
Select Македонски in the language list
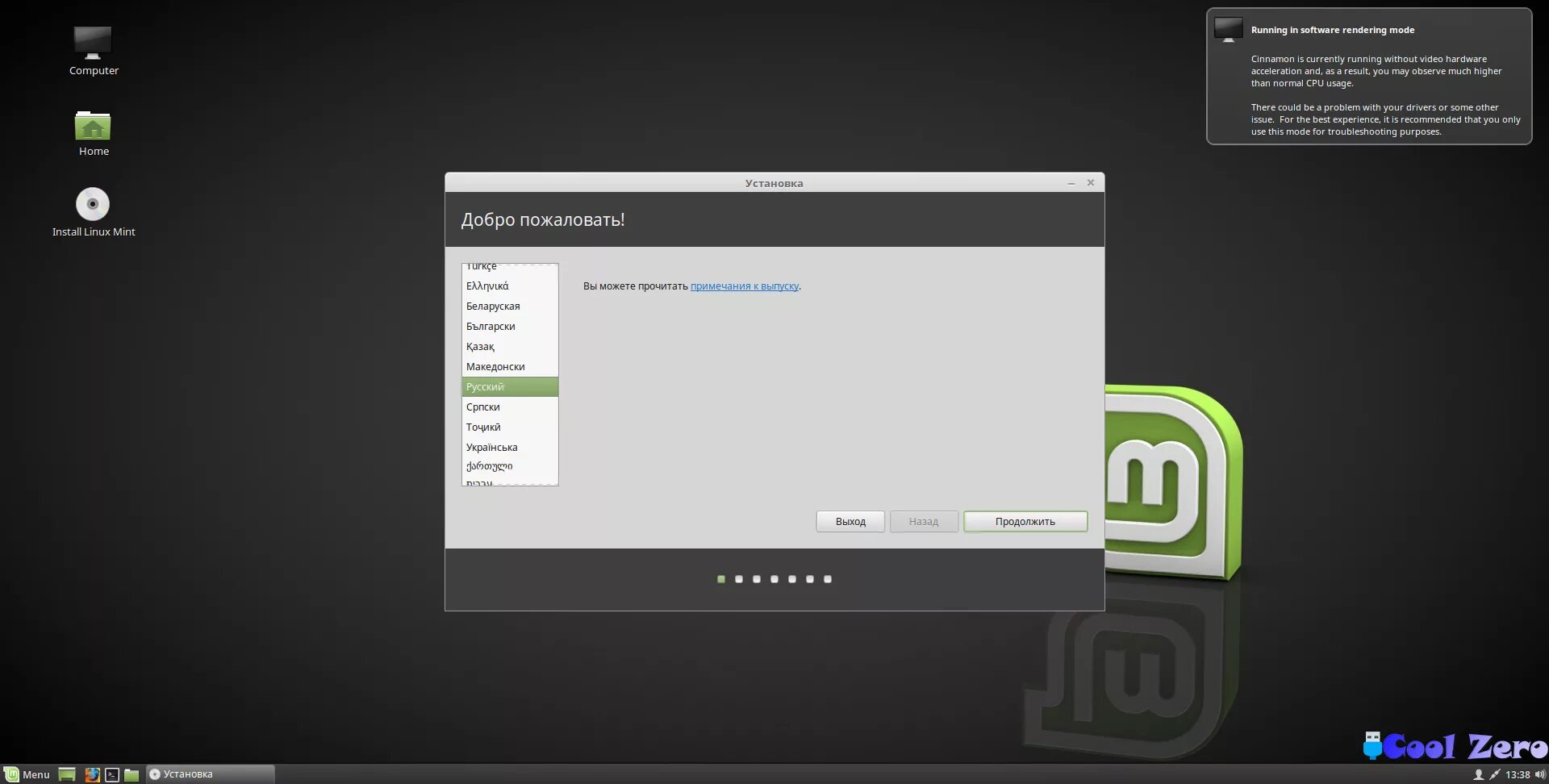click(510, 366)
